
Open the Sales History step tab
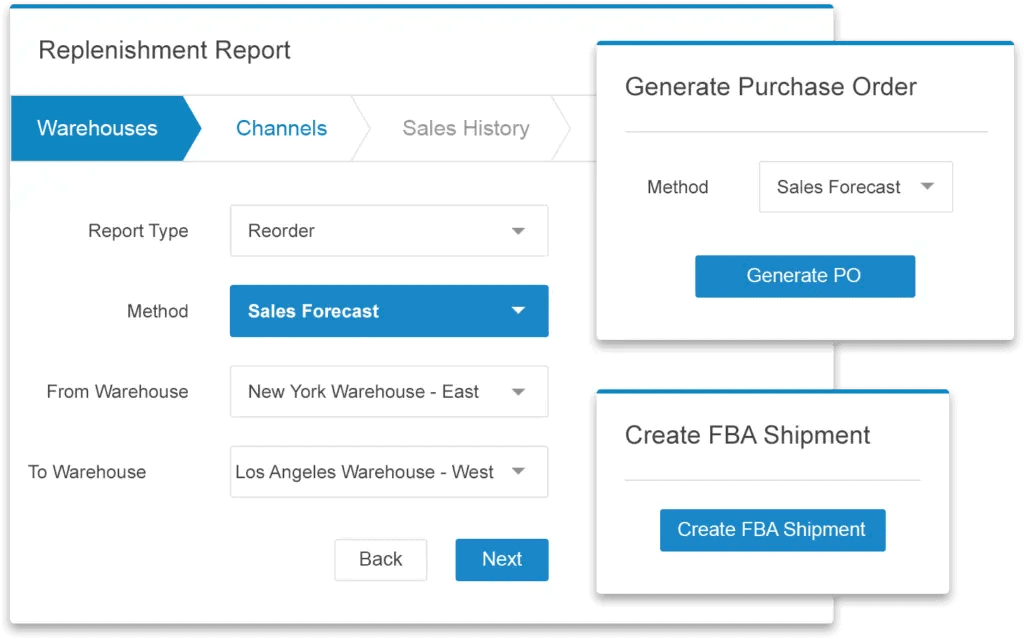coord(466,128)
